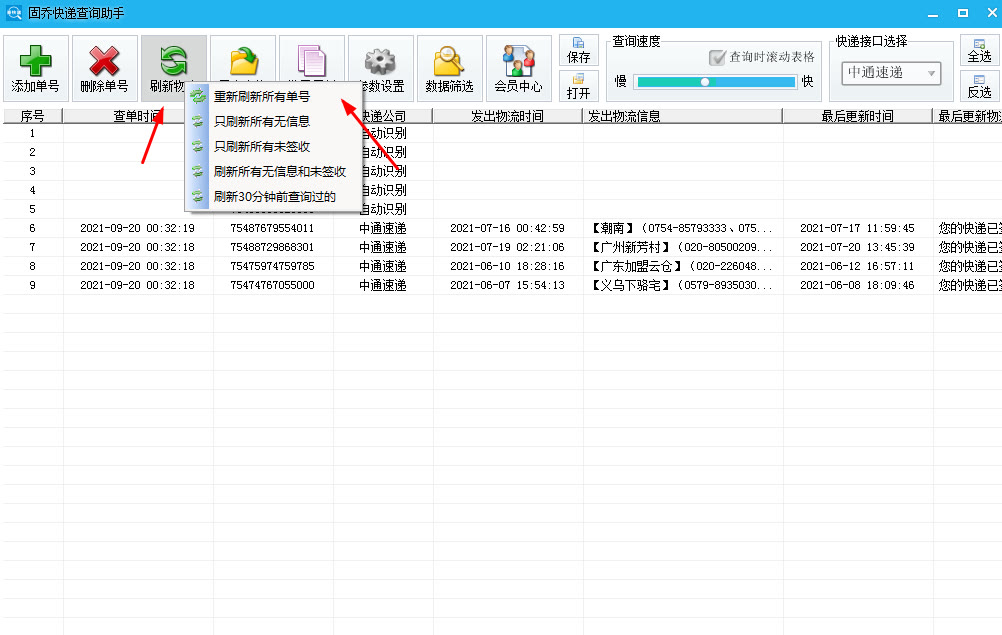The image size is (1002, 635).
Task: Click 中通速递 company cell in row 9
Action: click(x=383, y=285)
